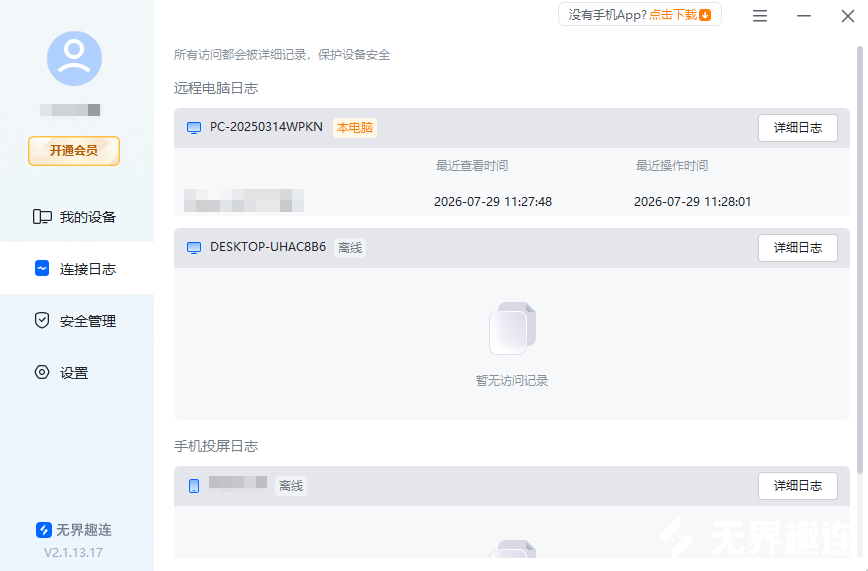Click device name DESKTOP-UHAC8B6
The image size is (868, 571).
268,246
